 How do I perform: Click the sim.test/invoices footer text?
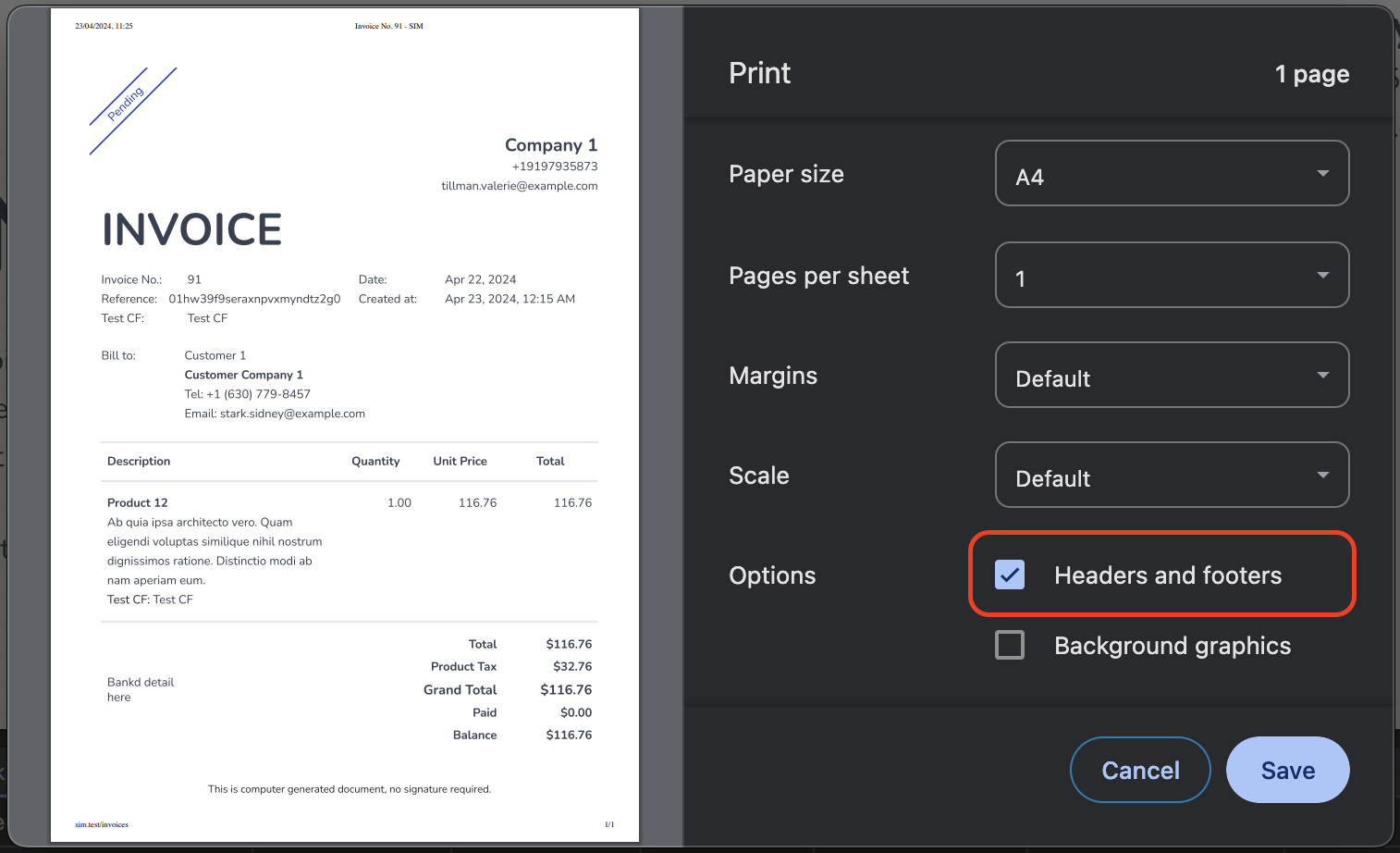click(102, 824)
